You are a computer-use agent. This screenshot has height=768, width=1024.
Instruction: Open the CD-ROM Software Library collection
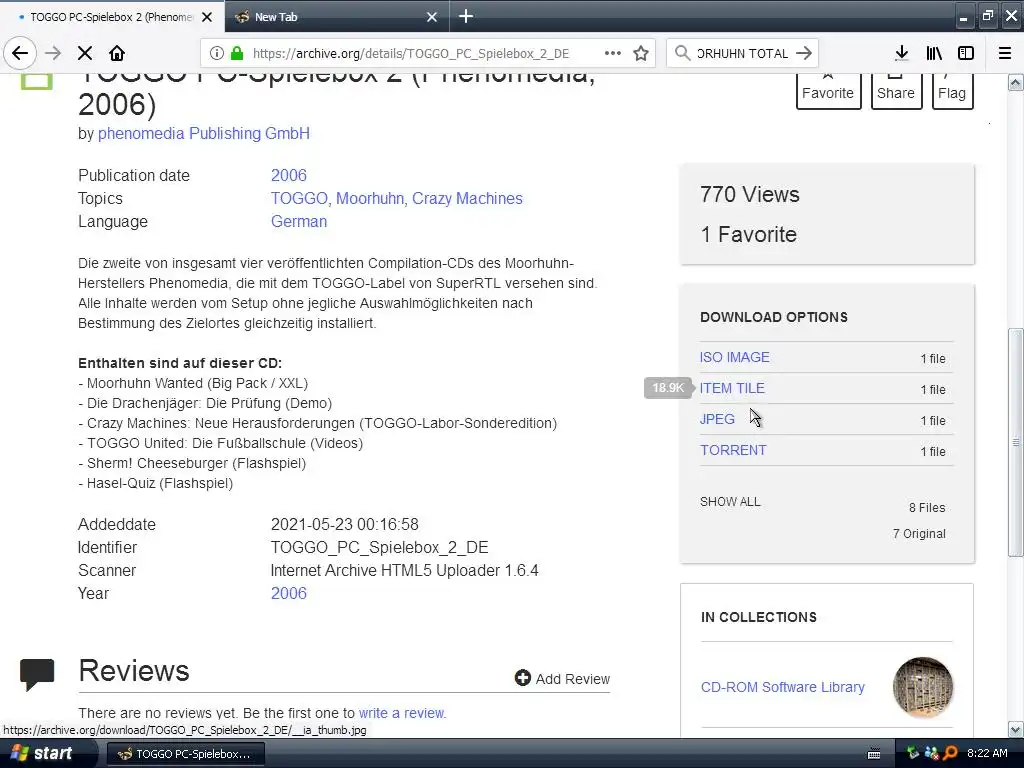tap(782, 687)
